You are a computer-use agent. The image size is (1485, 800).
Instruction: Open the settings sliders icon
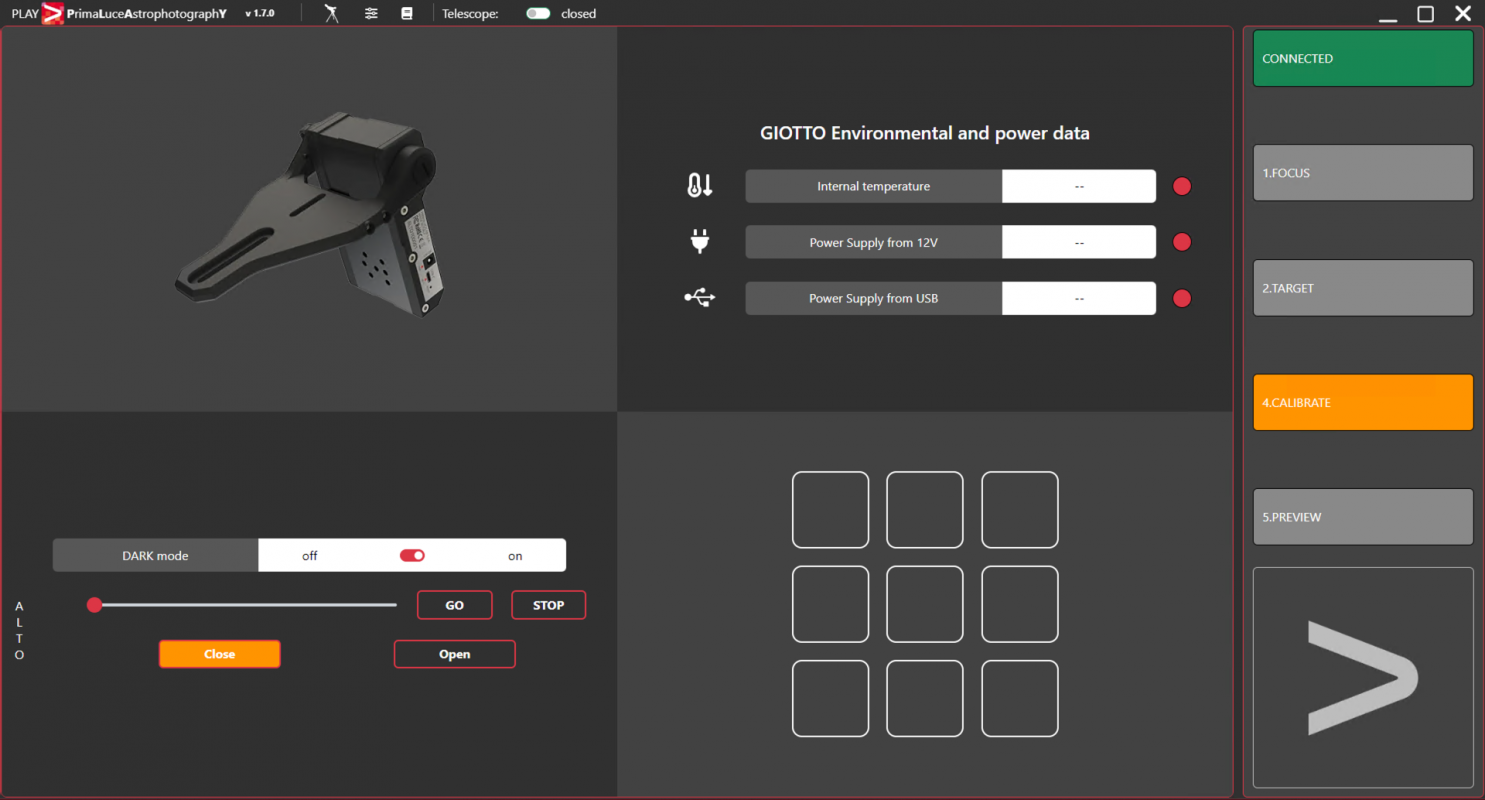pyautogui.click(x=371, y=14)
